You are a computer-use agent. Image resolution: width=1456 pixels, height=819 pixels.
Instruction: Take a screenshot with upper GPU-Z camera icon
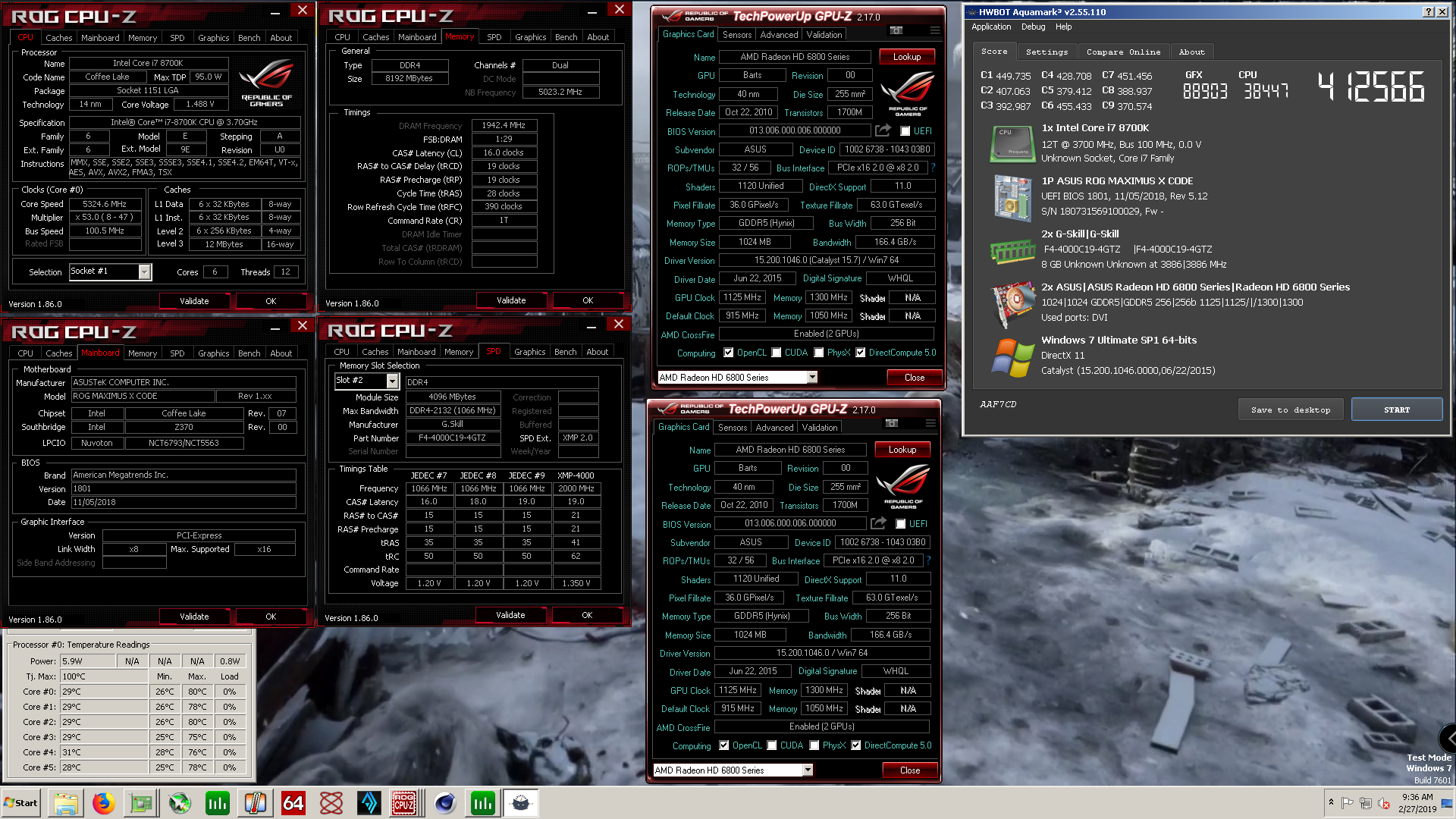pyautogui.click(x=896, y=30)
